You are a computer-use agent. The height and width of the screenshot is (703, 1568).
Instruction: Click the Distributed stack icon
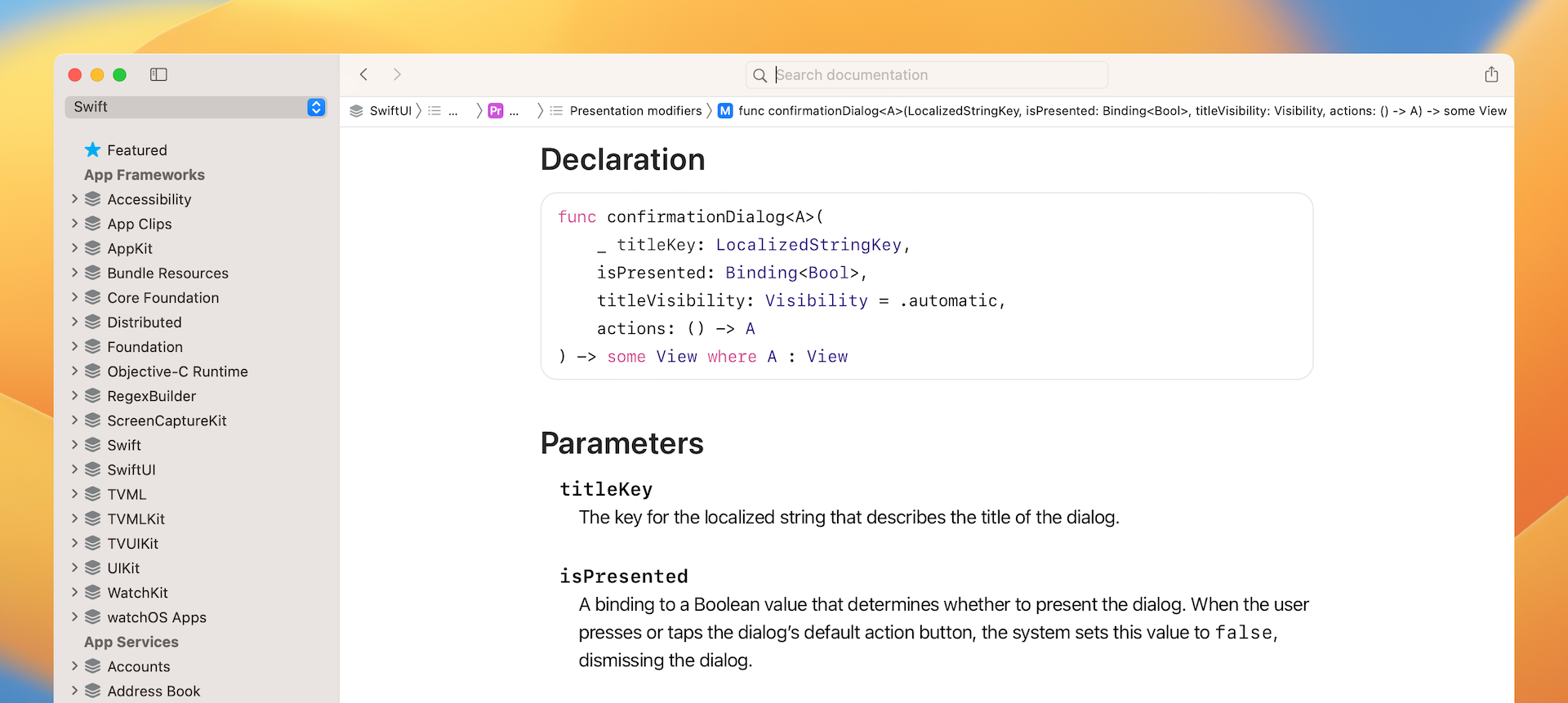93,322
